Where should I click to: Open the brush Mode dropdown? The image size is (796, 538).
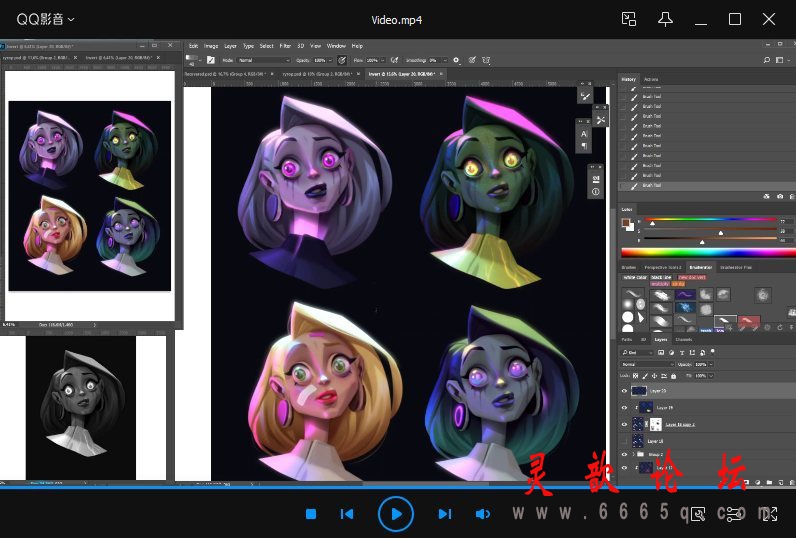[263, 60]
